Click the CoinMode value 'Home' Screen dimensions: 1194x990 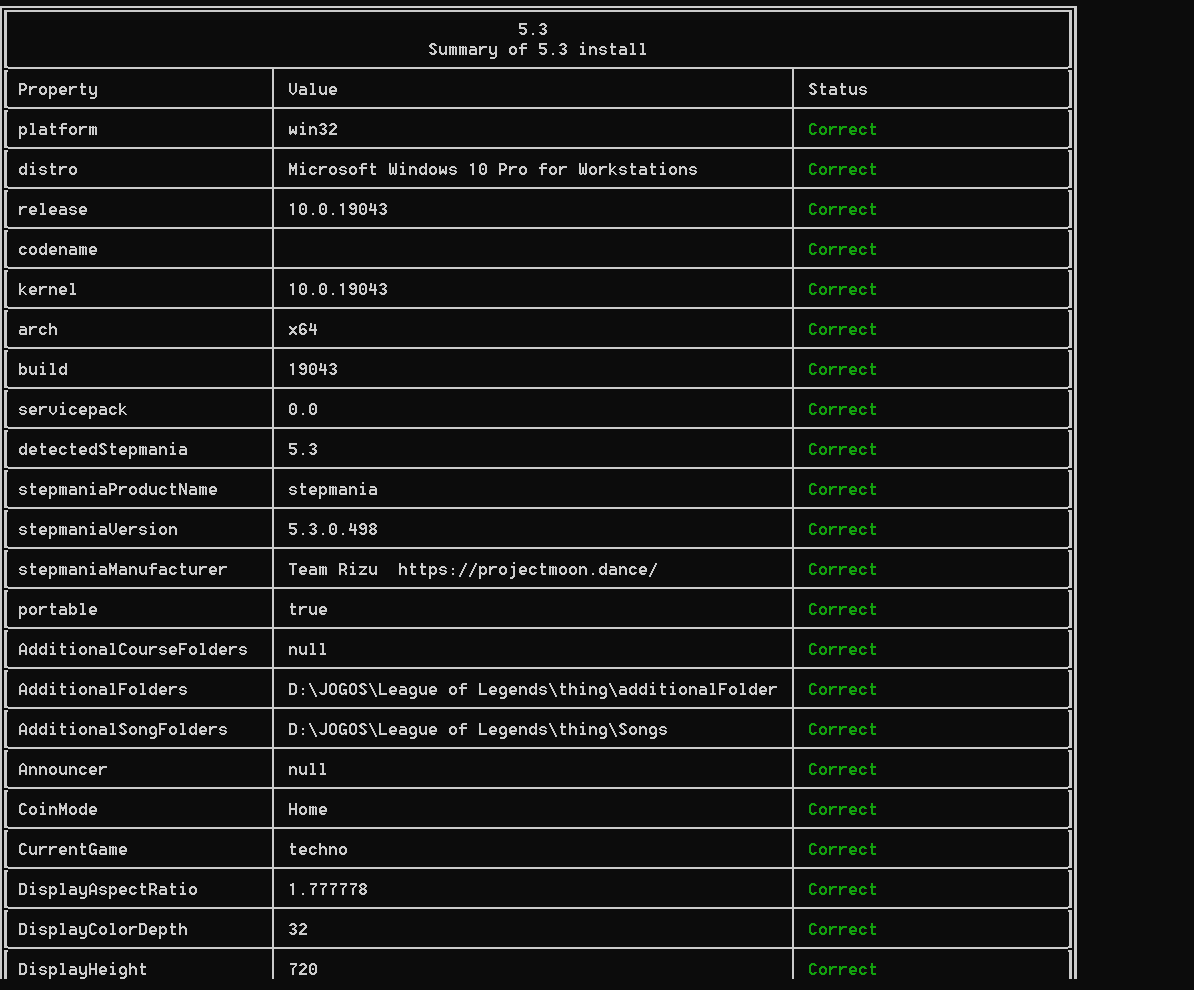[x=308, y=810]
